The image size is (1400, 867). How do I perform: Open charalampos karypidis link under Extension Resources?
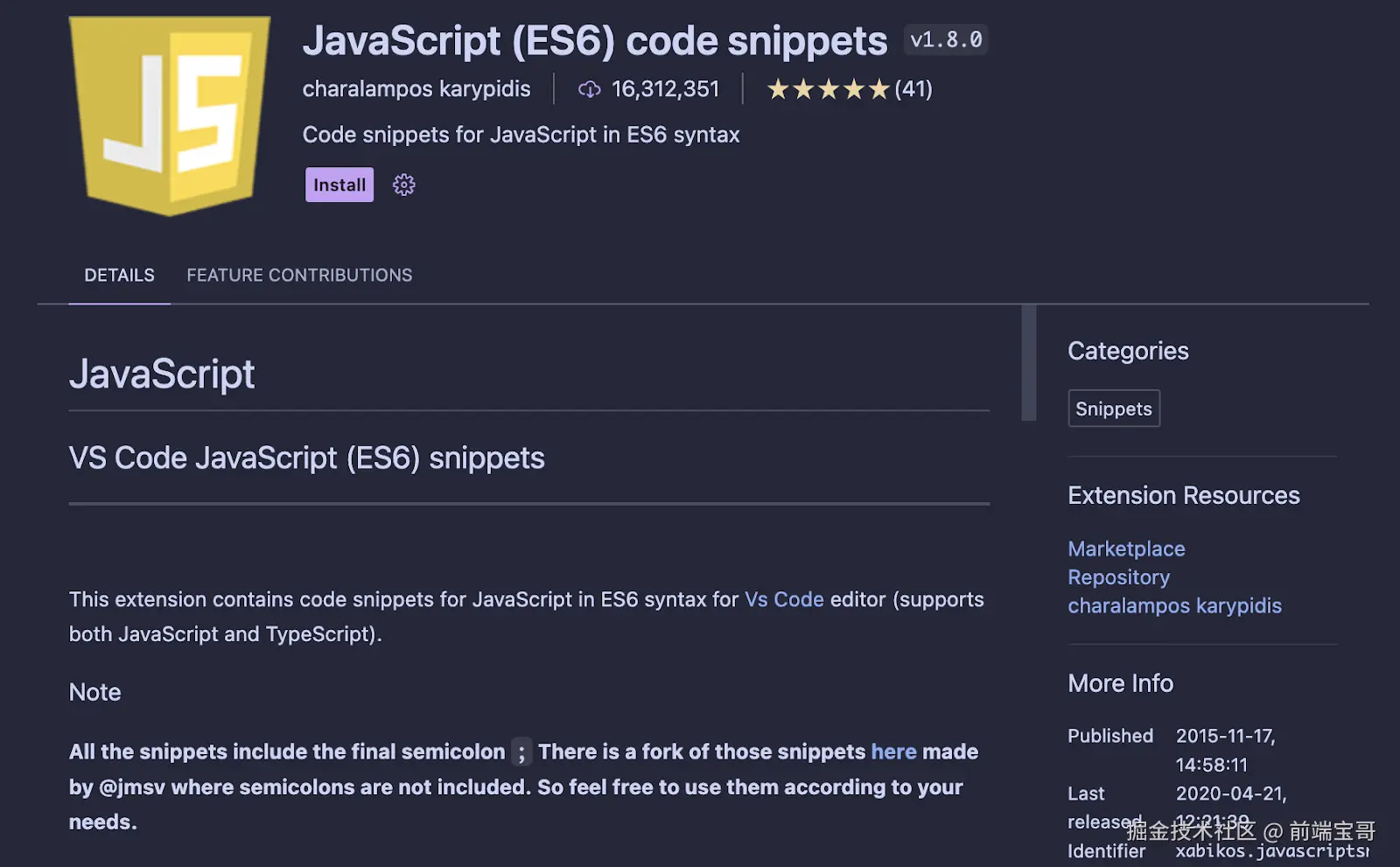coord(1174,605)
